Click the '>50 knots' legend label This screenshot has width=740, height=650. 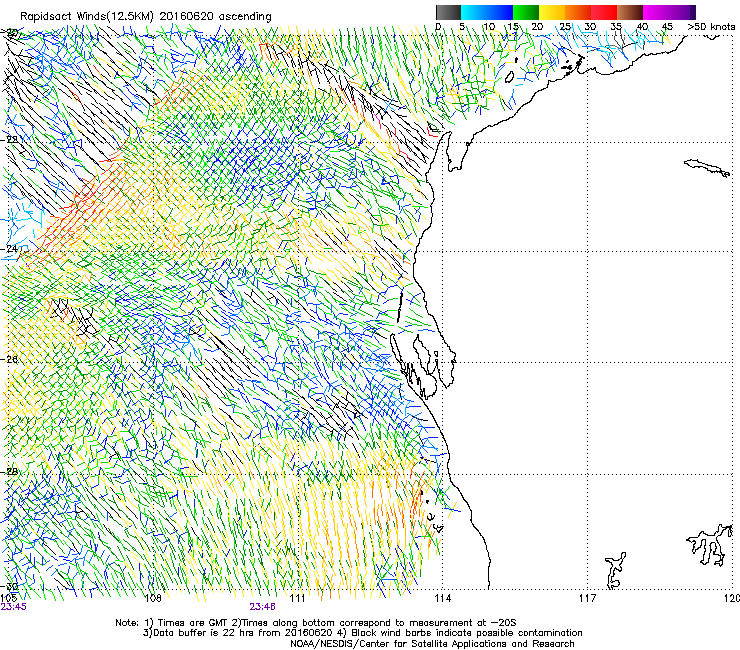coord(711,27)
